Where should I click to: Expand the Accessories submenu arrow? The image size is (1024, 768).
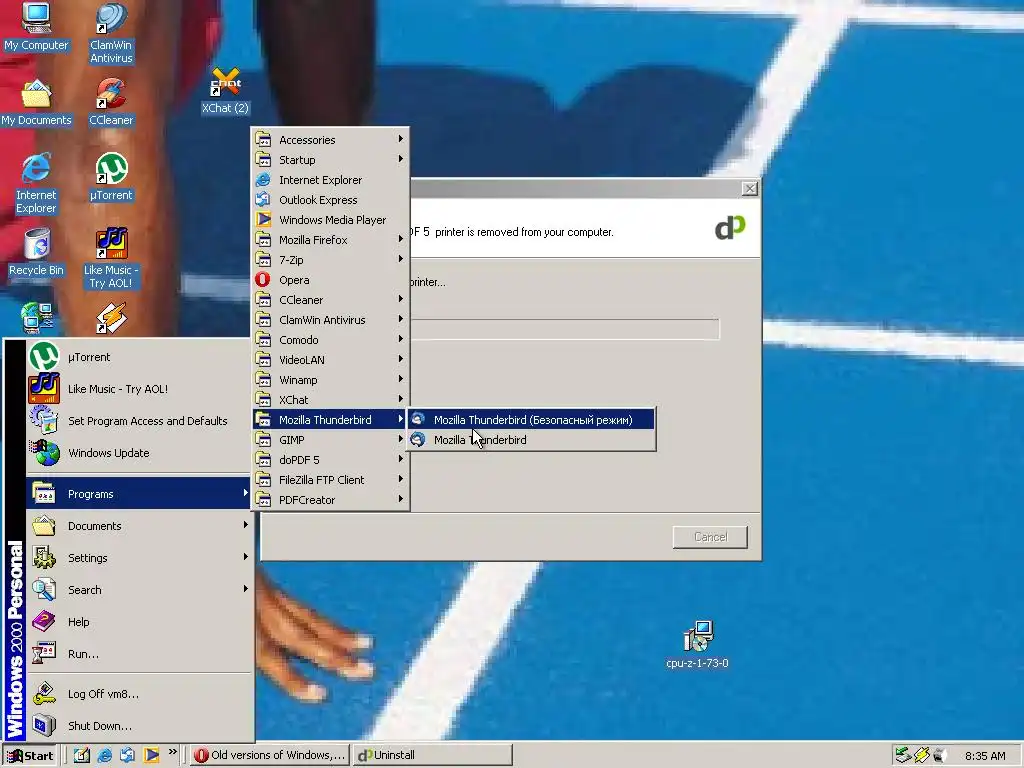[x=400, y=139]
